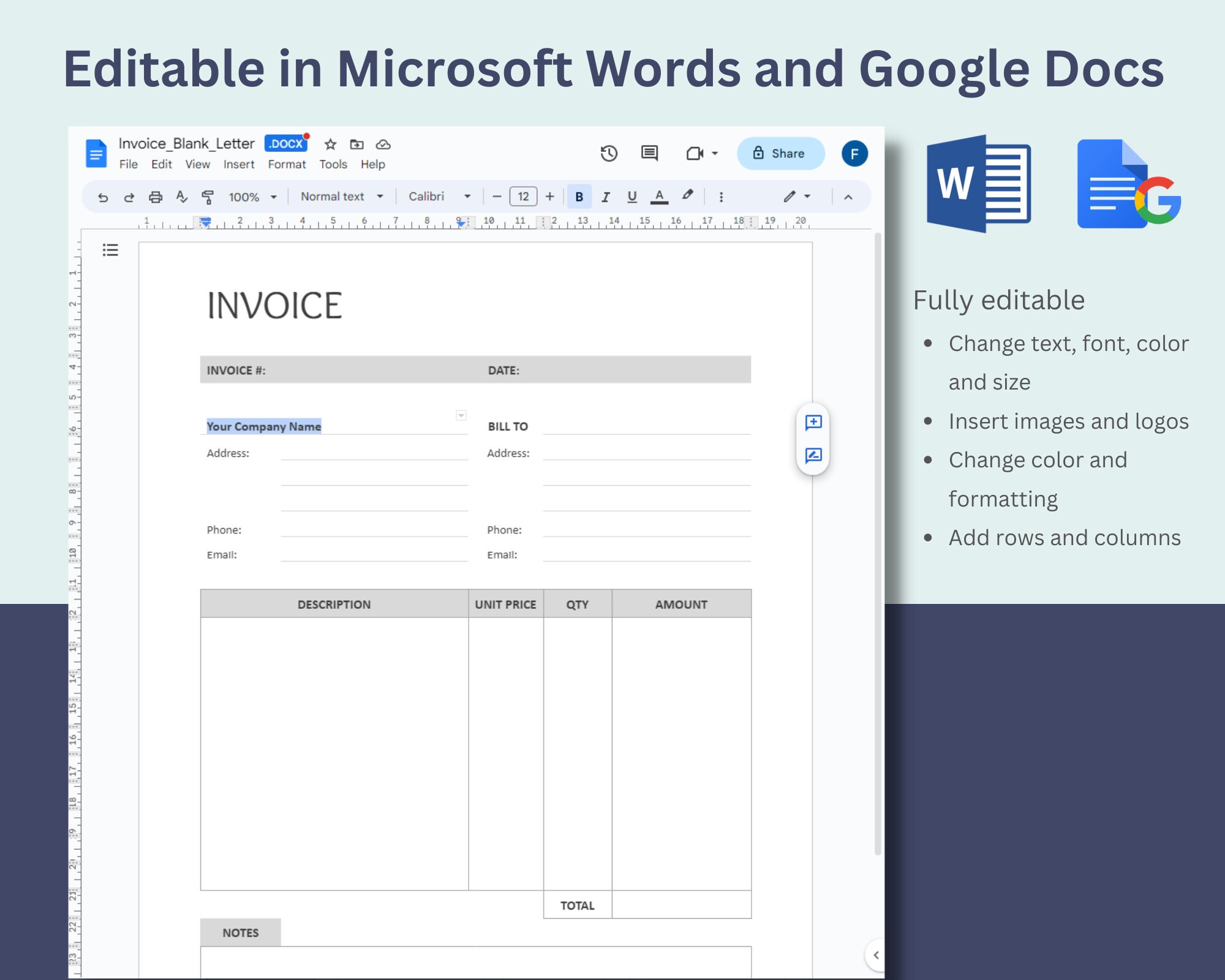Open the File menu
1225x980 pixels.
[x=129, y=164]
